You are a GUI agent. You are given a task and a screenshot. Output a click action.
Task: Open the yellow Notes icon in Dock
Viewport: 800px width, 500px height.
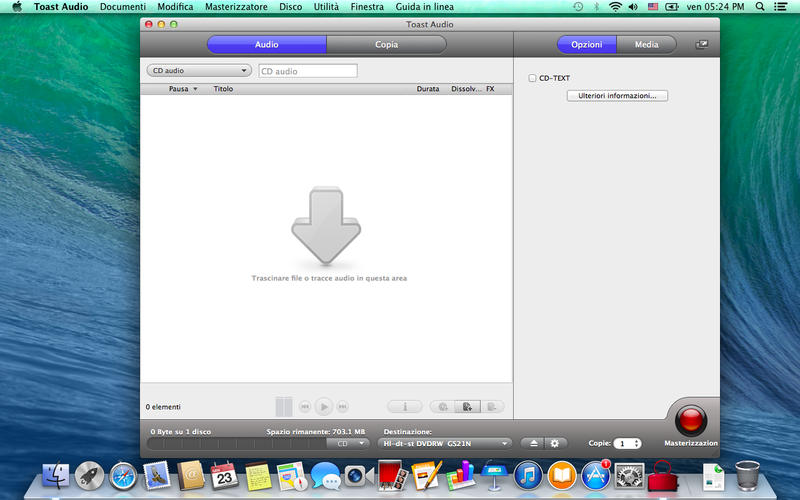pyautogui.click(x=258, y=476)
